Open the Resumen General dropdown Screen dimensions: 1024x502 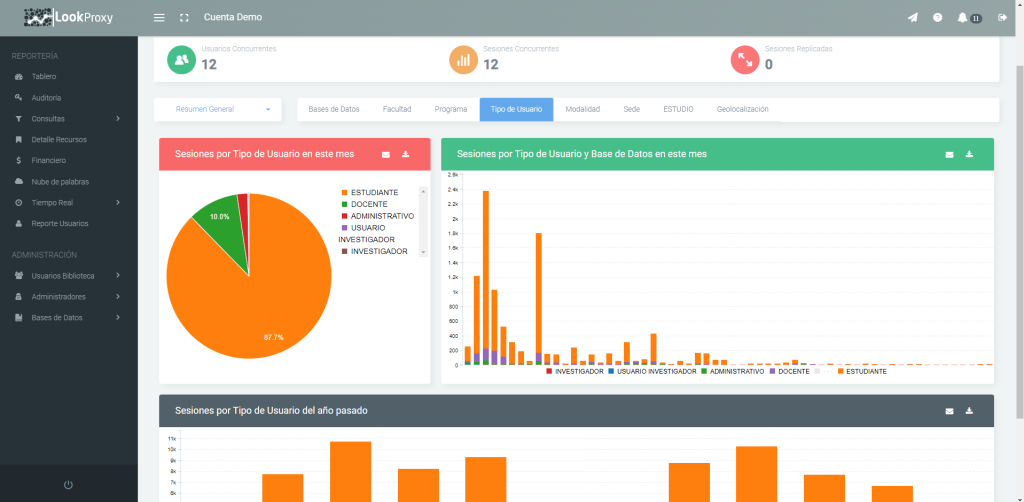coord(223,109)
